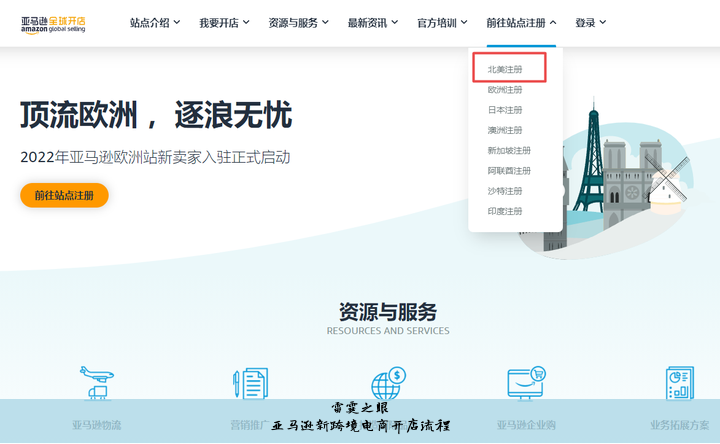720x444 pixels.
Task: Select 日本注册 menu entry
Action: (x=505, y=110)
